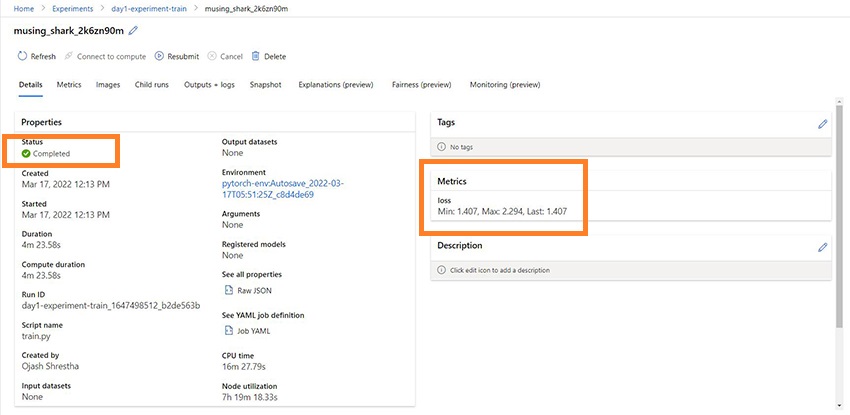Switch to the Metrics tab
Screen dimensions: 850x415
click(69, 85)
